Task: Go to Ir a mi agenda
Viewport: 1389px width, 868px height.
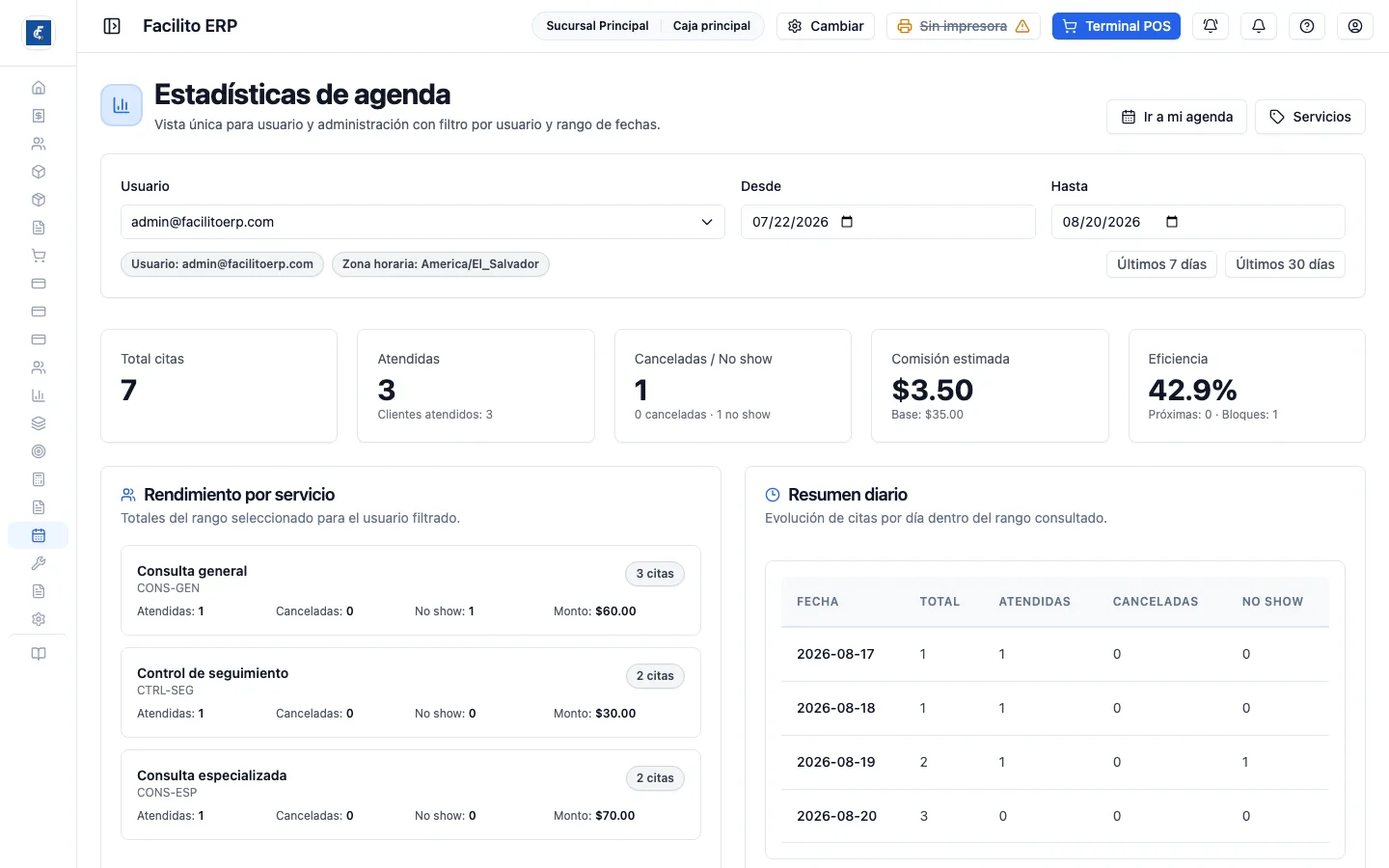Action: coord(1177,117)
